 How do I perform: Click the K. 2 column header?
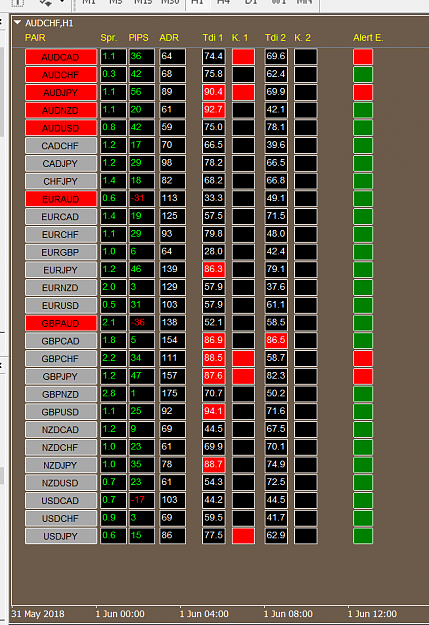303,38
